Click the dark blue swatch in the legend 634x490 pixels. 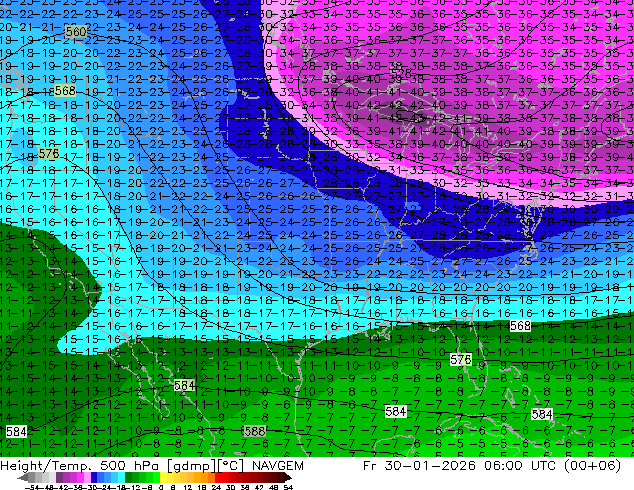94,478
